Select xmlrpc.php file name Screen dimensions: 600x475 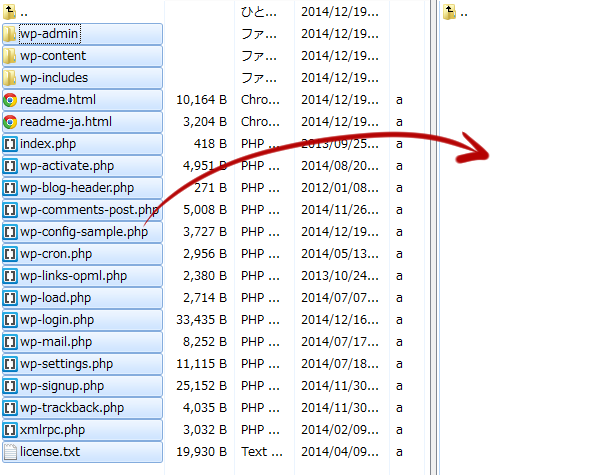[52, 430]
